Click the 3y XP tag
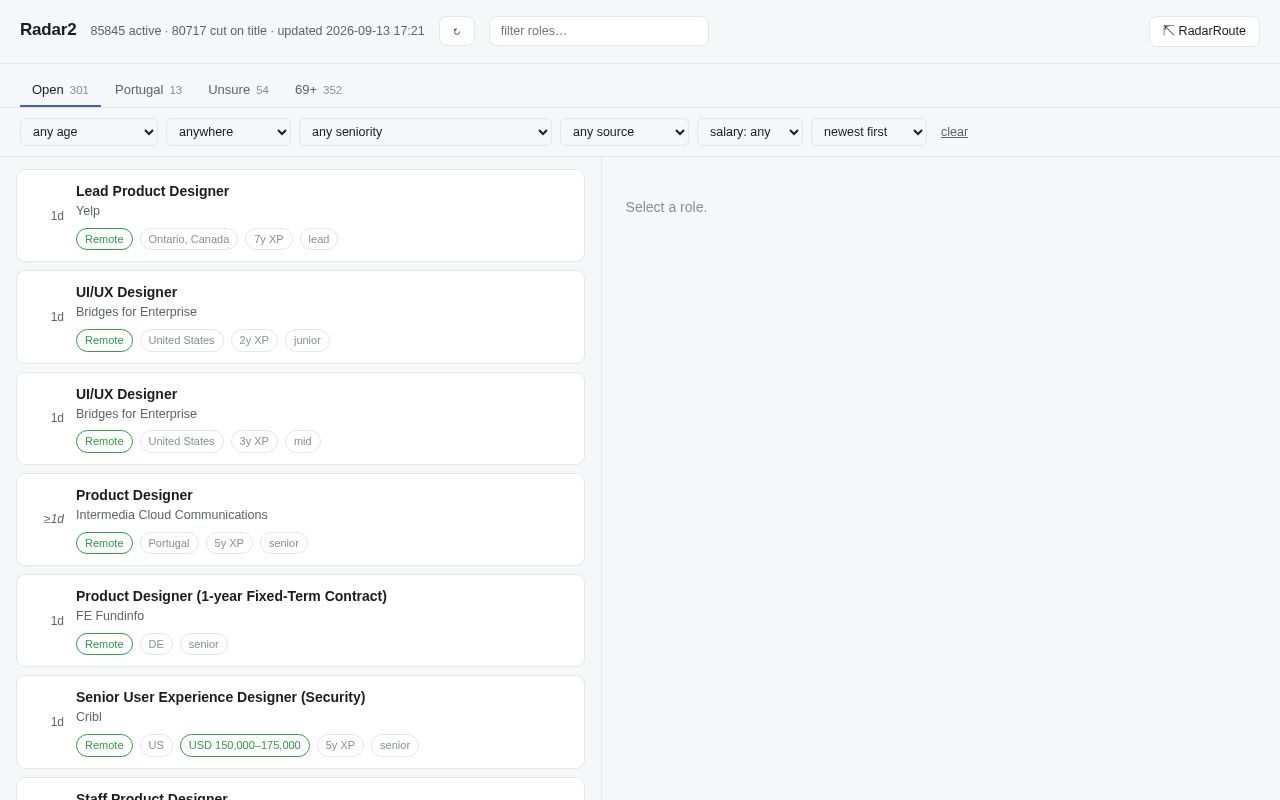This screenshot has height=800, width=1280. point(254,441)
